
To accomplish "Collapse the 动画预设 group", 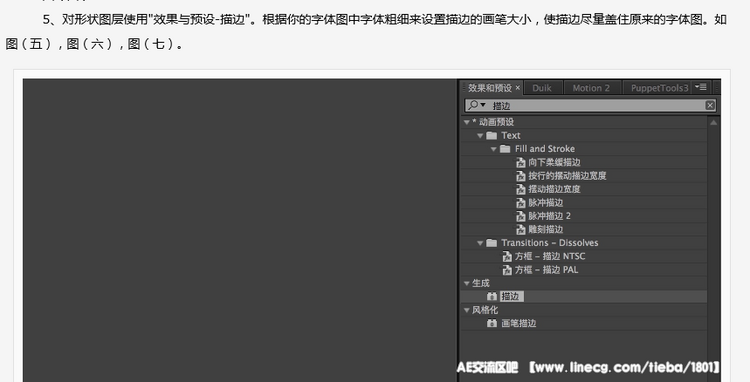I will 467,122.
